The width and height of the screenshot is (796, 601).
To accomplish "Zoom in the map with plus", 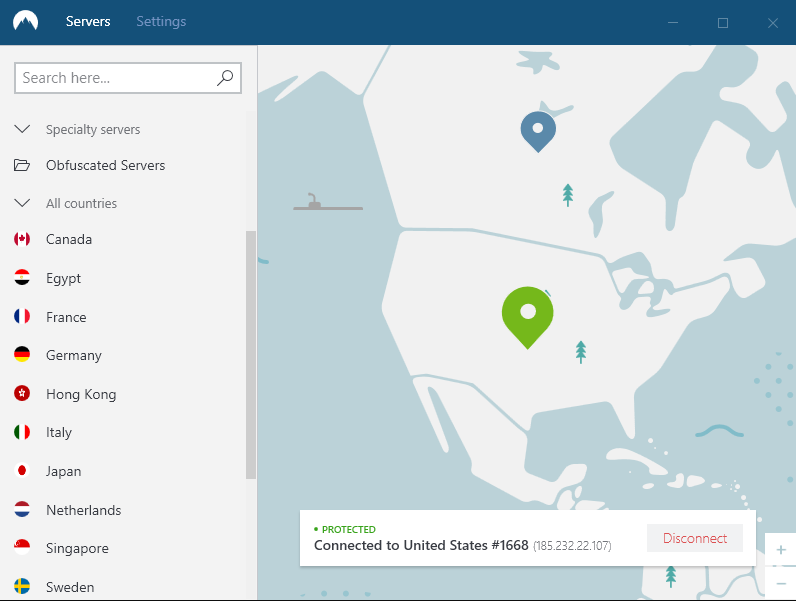I will pyautogui.click(x=781, y=550).
